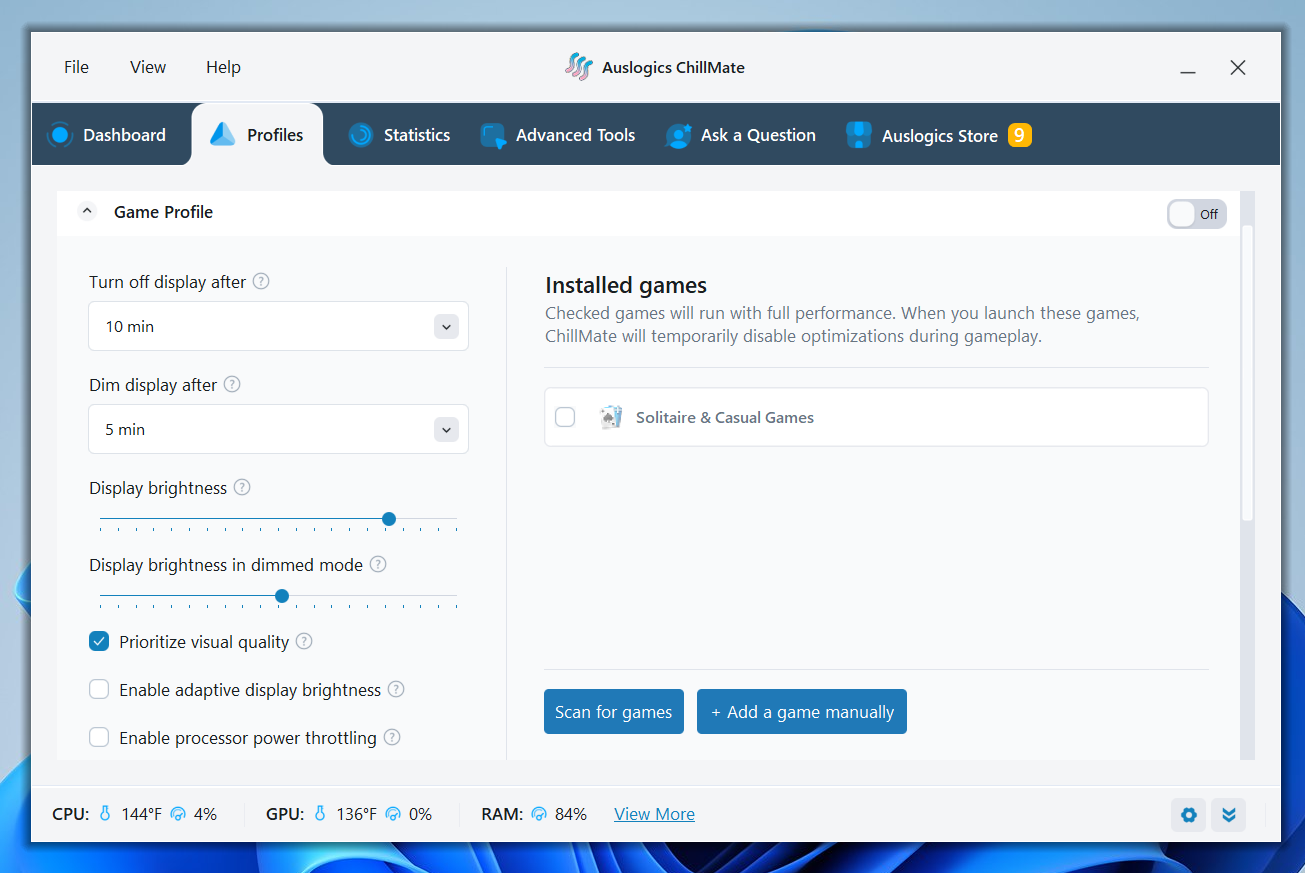This screenshot has width=1305, height=873.
Task: Click help icon next to Dim display after
Action: [232, 385]
